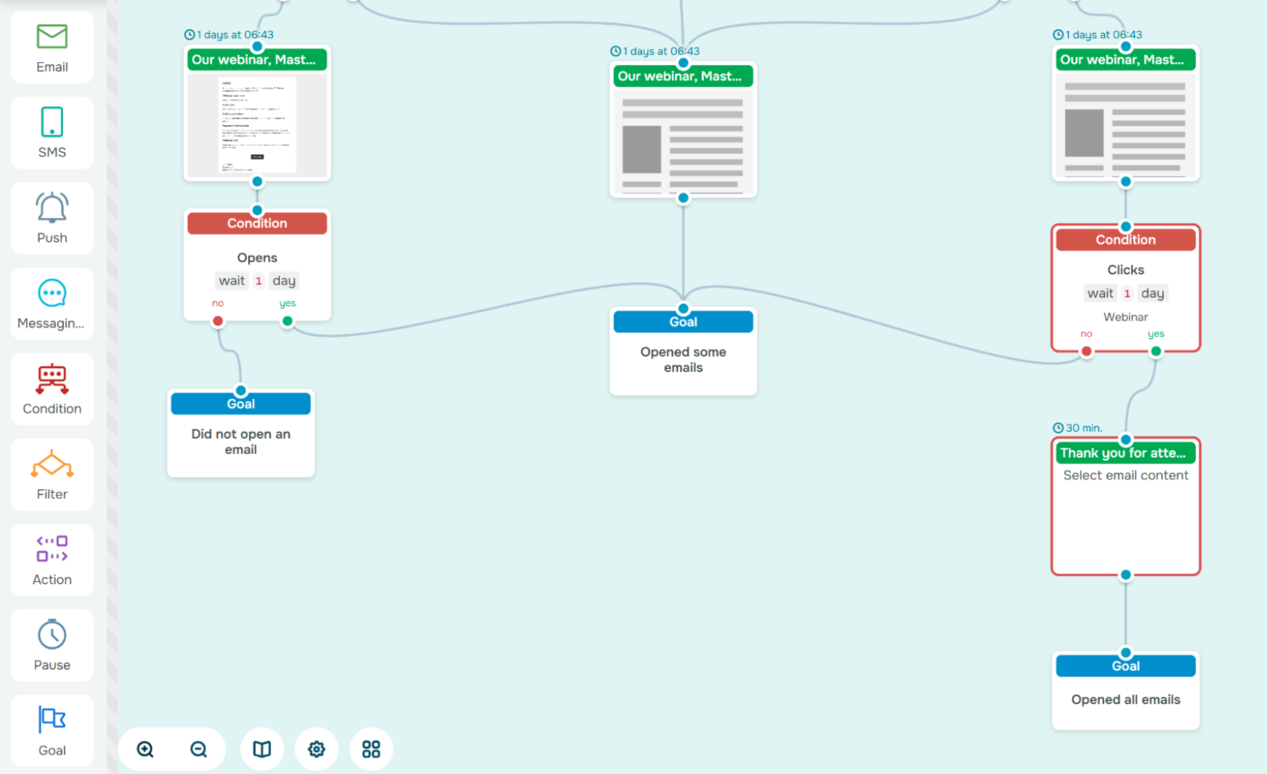
Task: Change the wait value in the Opens condition
Action: point(257,281)
